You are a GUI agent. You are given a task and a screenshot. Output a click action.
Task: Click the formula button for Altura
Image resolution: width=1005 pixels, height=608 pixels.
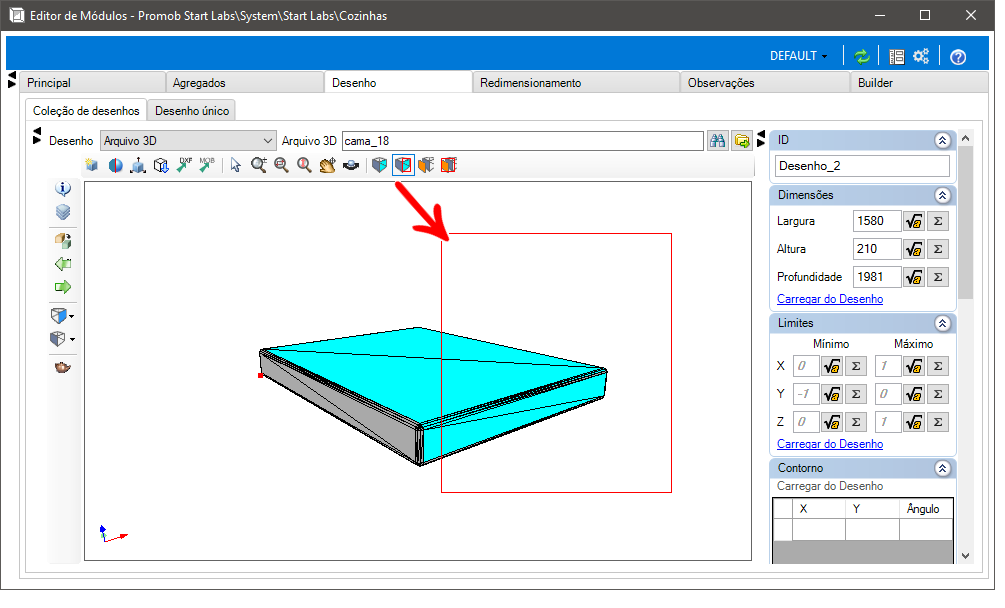(914, 249)
